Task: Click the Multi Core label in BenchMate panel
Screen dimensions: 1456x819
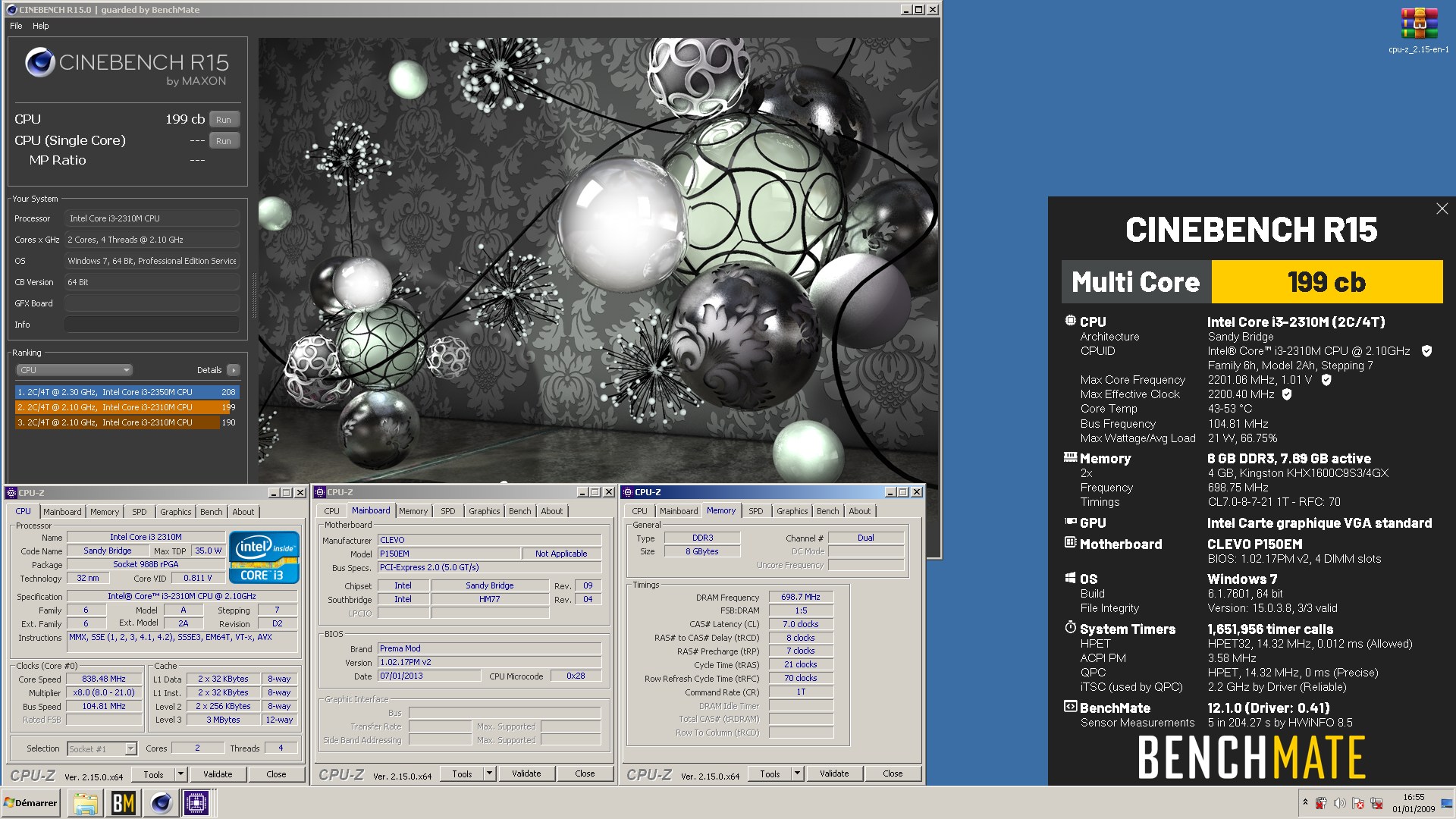Action: 1136,282
